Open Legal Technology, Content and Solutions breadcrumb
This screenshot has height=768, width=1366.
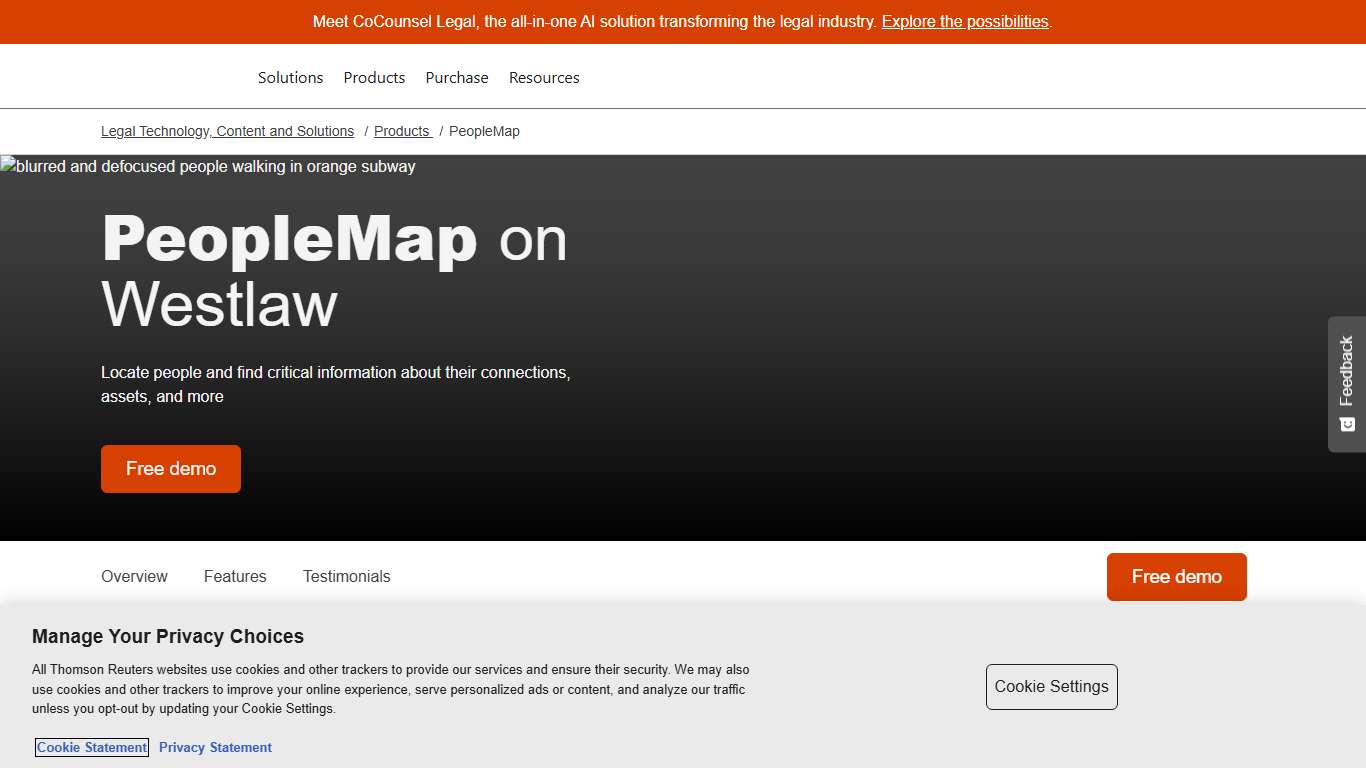click(x=227, y=131)
